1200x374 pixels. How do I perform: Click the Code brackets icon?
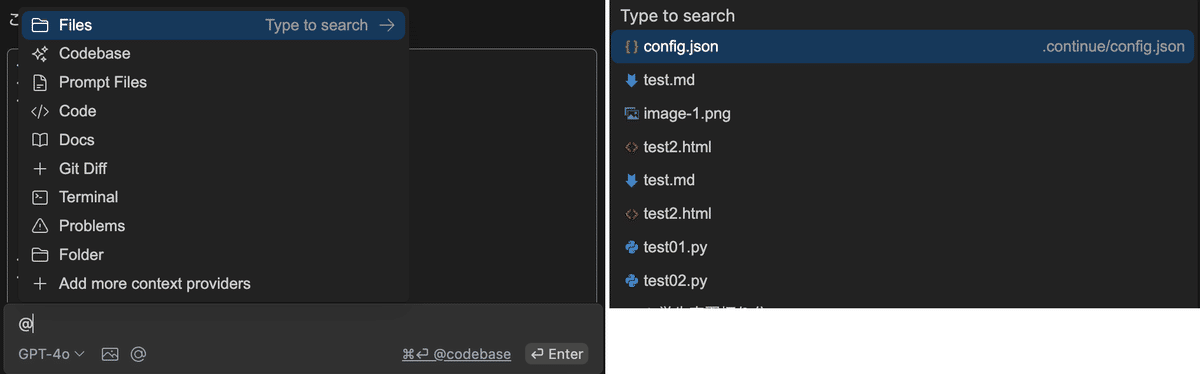40,111
